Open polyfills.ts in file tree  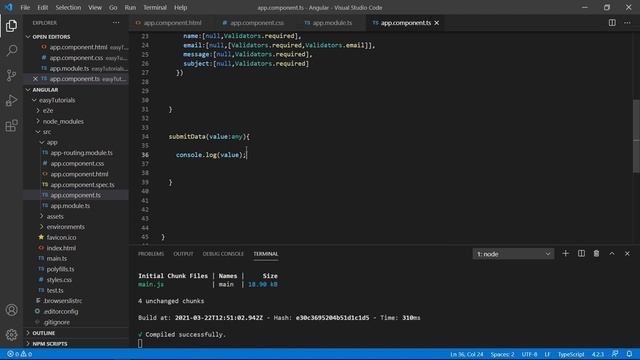[60, 269]
